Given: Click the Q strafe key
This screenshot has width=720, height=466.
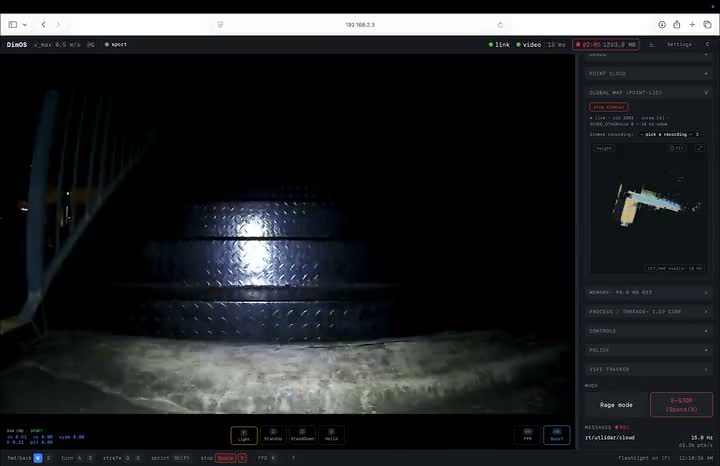Looking at the screenshot, I should tap(127, 458).
